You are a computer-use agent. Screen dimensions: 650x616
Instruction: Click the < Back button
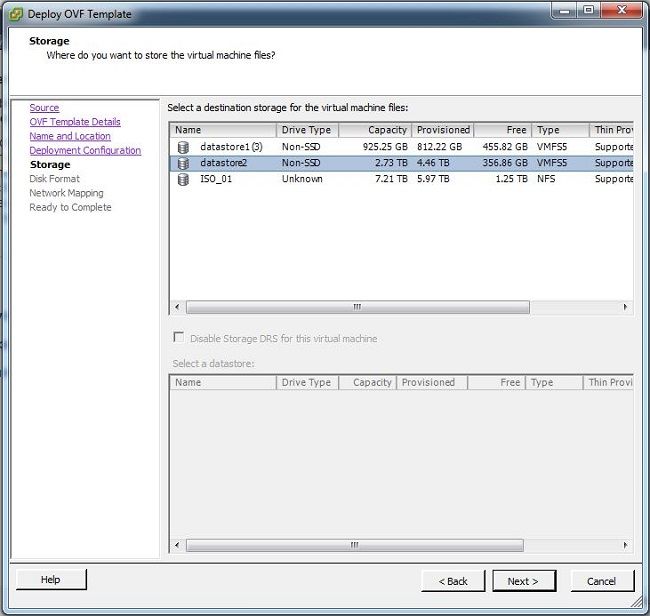click(x=453, y=581)
